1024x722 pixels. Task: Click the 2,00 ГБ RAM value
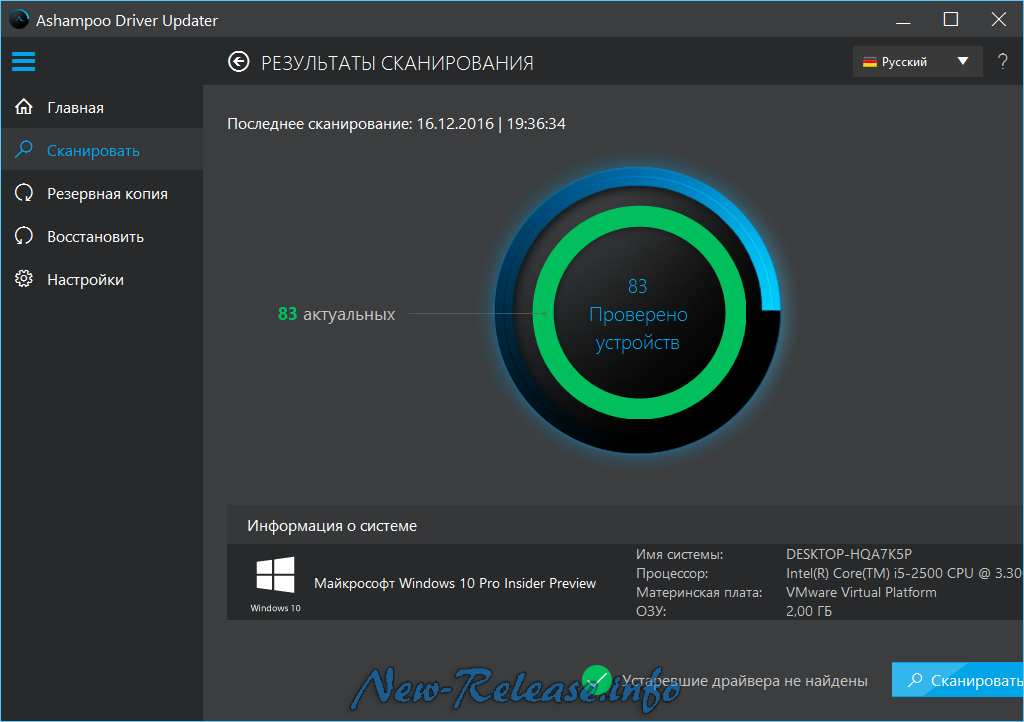808,611
